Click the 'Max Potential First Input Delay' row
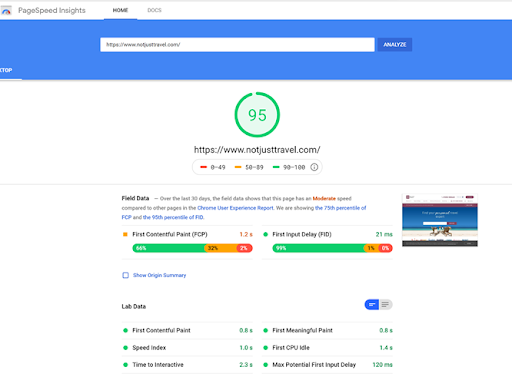The image size is (512, 377). click(x=327, y=365)
